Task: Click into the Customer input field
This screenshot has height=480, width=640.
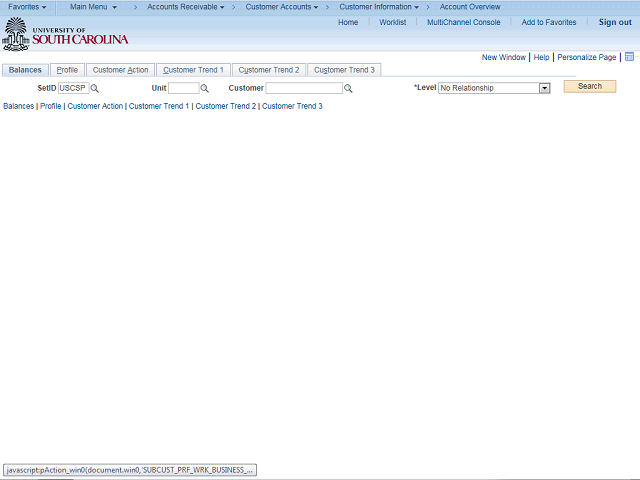Action: coord(304,88)
